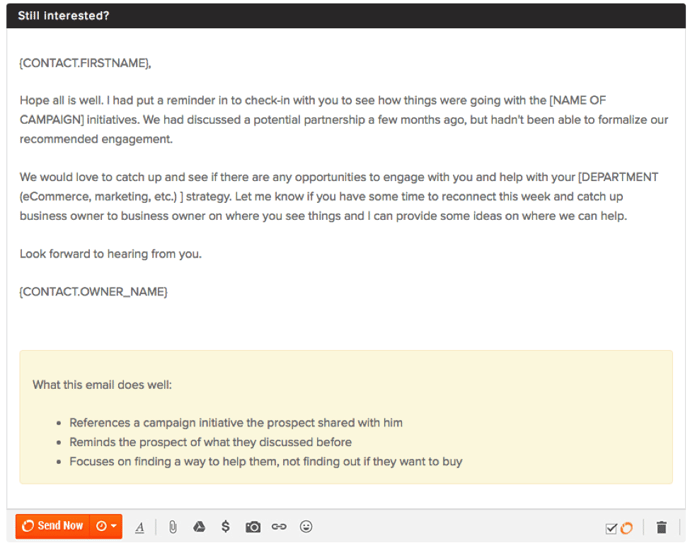Click the orange tracking swirl icon
Image resolution: width=690 pixels, height=548 pixels.
(x=627, y=528)
